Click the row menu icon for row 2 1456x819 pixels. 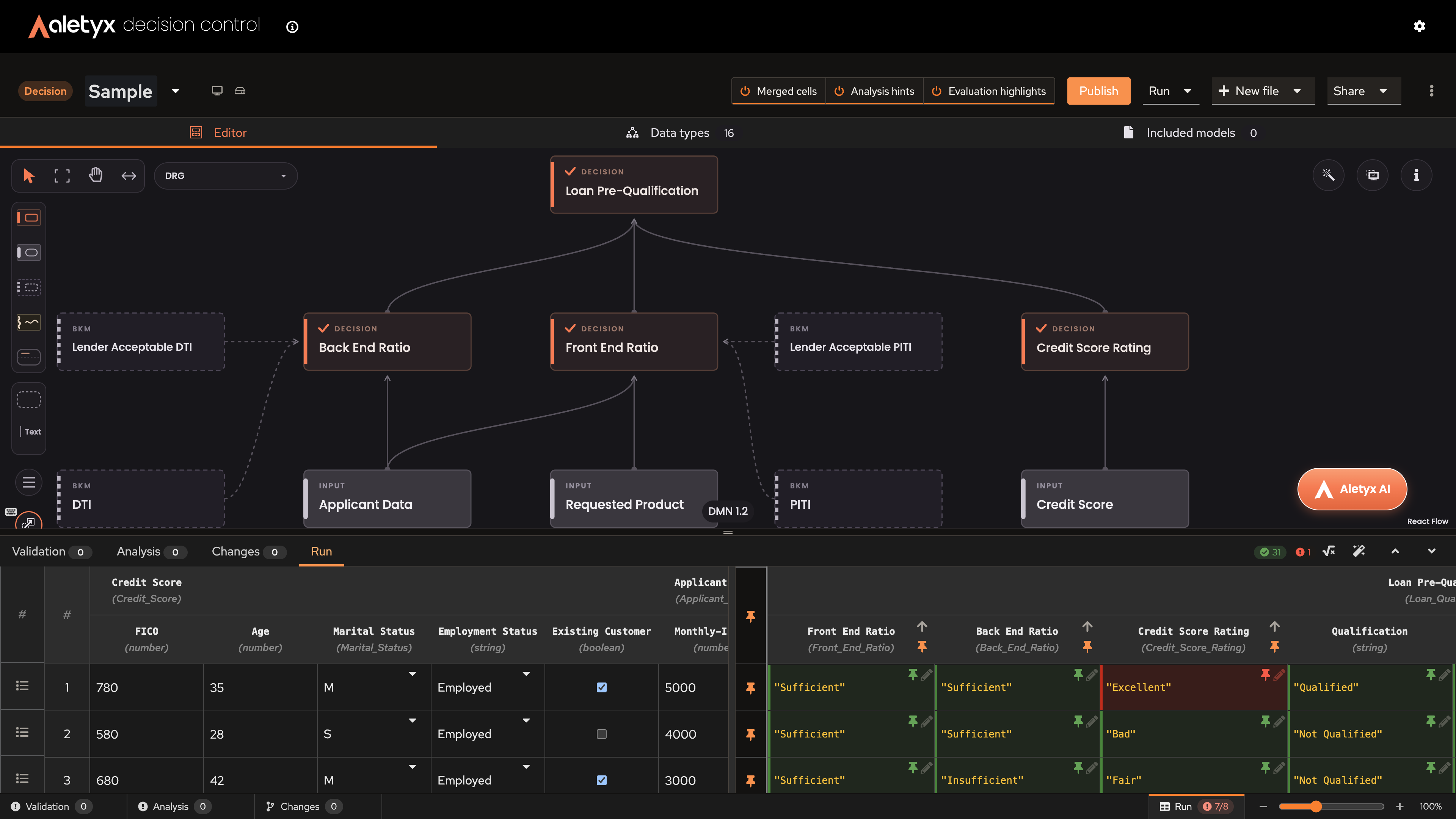click(22, 733)
